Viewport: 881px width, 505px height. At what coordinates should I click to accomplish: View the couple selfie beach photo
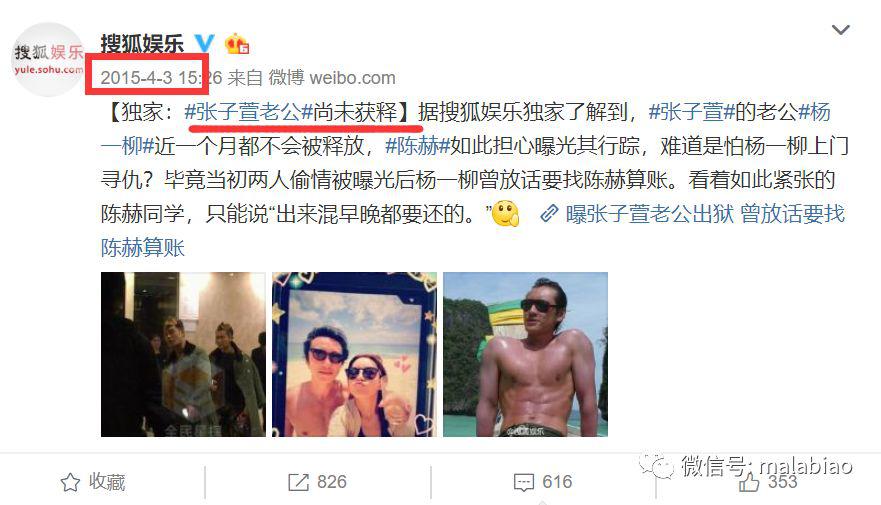point(354,354)
